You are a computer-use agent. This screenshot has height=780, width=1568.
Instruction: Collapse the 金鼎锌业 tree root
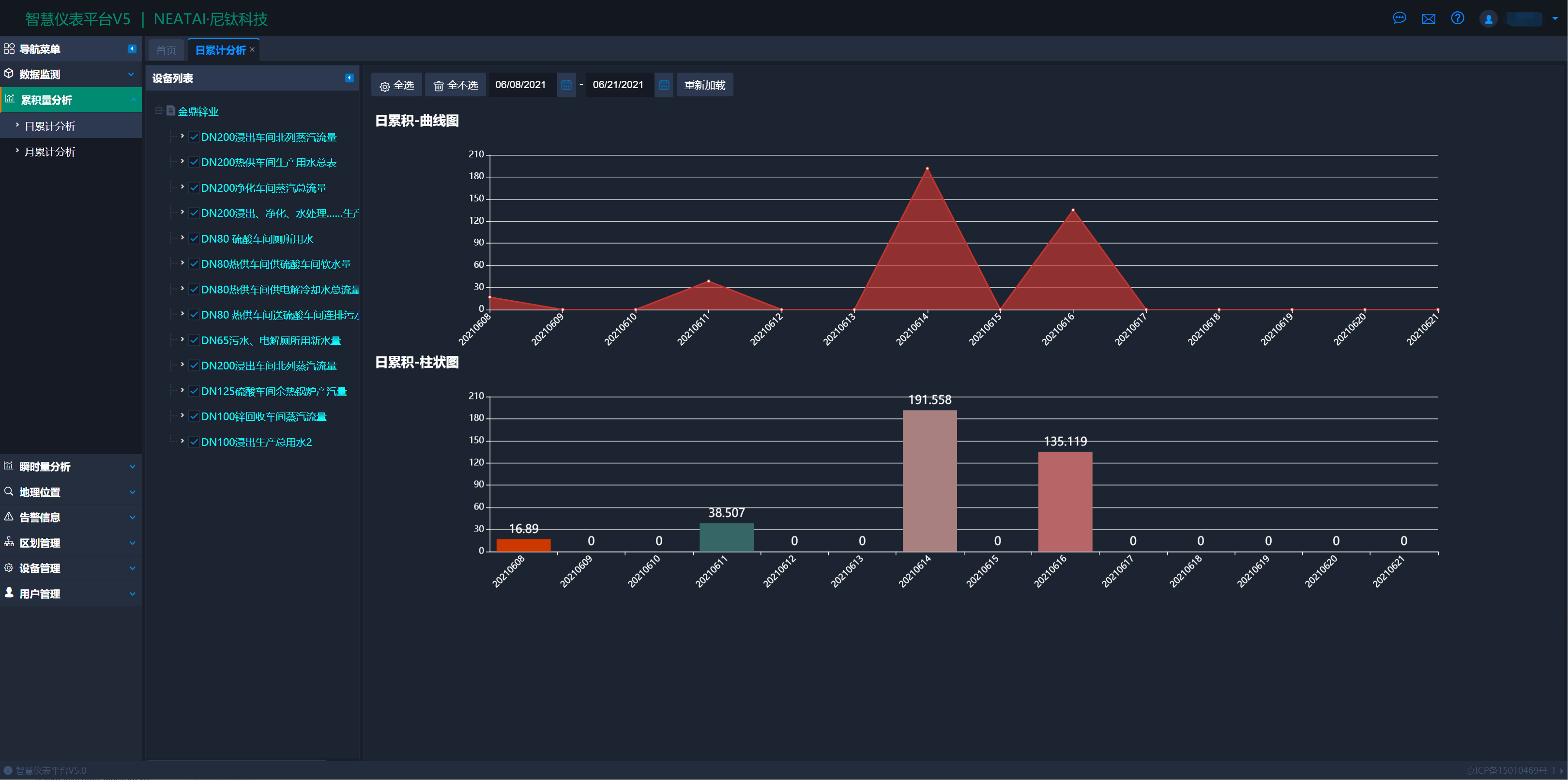pos(158,111)
